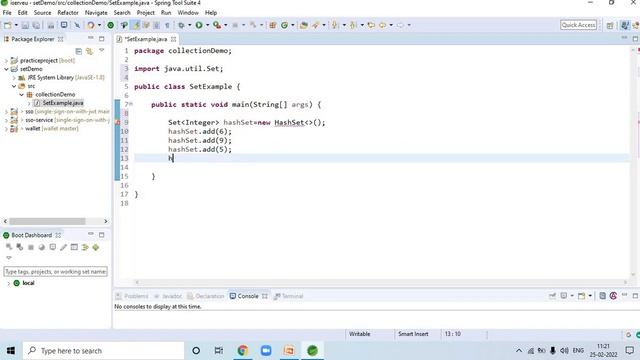Click the Run with coverage toolbar icon
The height and width of the screenshot is (360, 640).
click(x=217, y=25)
